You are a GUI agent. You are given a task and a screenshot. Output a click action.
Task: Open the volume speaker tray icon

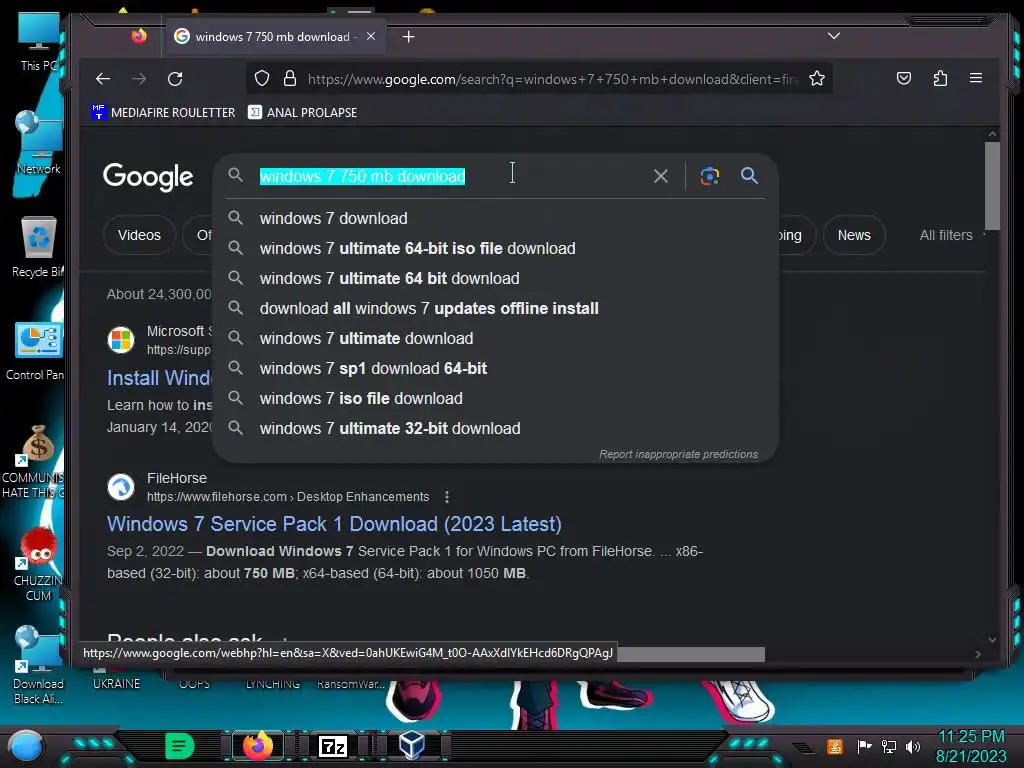click(x=912, y=746)
